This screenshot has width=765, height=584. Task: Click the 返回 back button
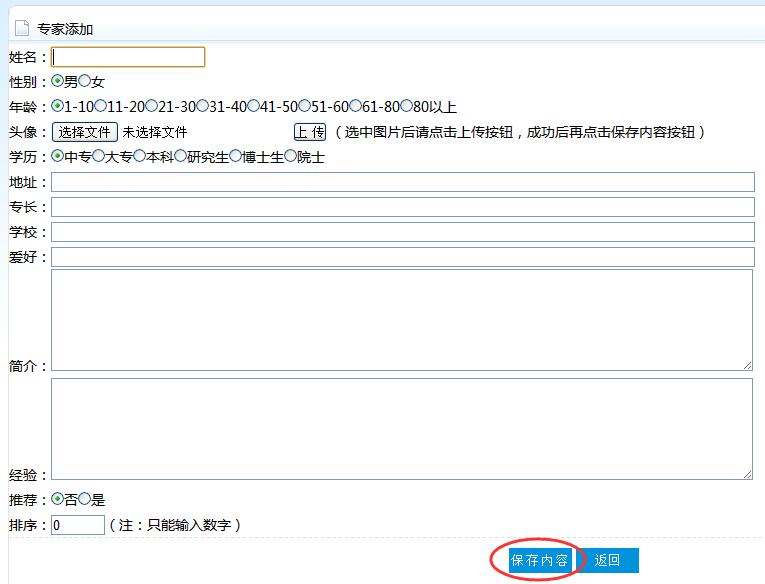(608, 560)
